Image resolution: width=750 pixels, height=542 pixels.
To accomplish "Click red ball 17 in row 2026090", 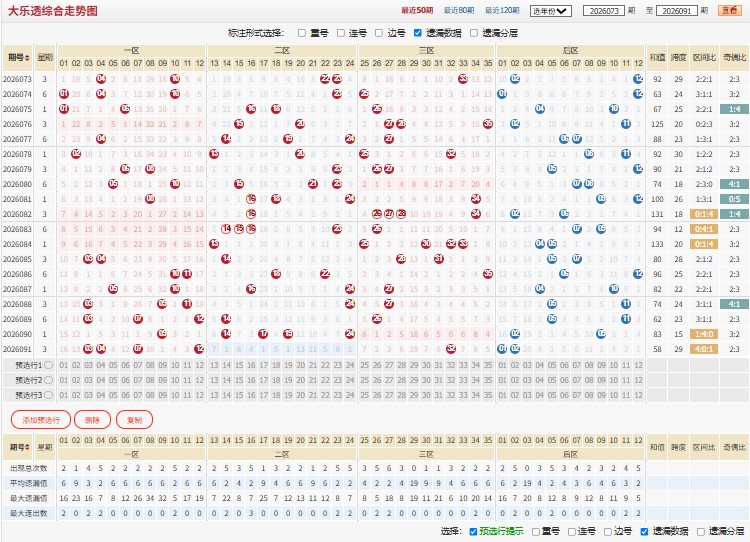I will [263, 334].
